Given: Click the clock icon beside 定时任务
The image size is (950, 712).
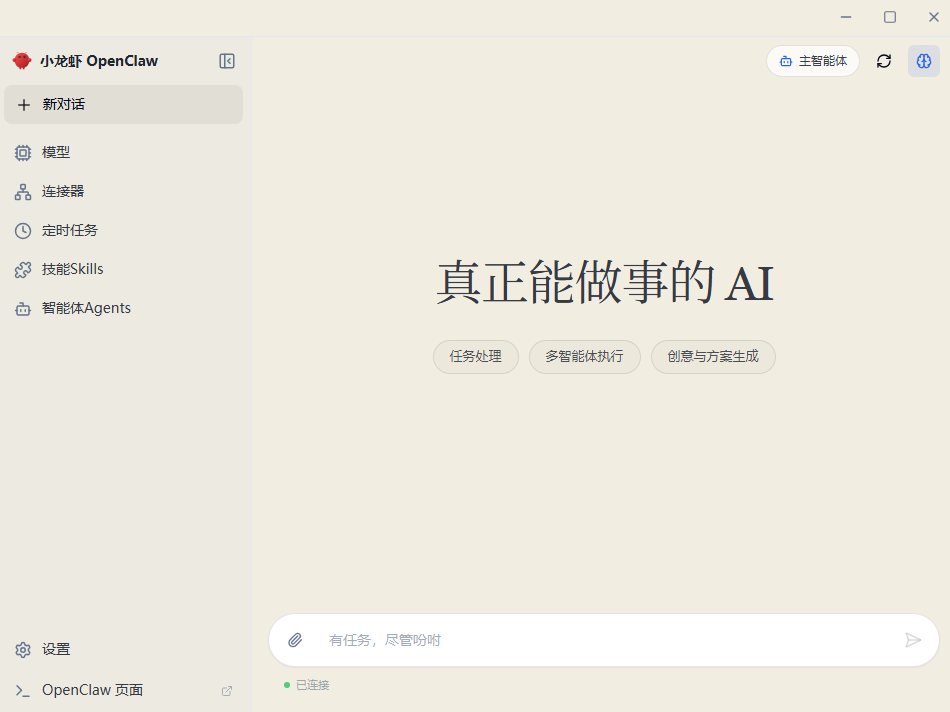Looking at the screenshot, I should (x=23, y=231).
